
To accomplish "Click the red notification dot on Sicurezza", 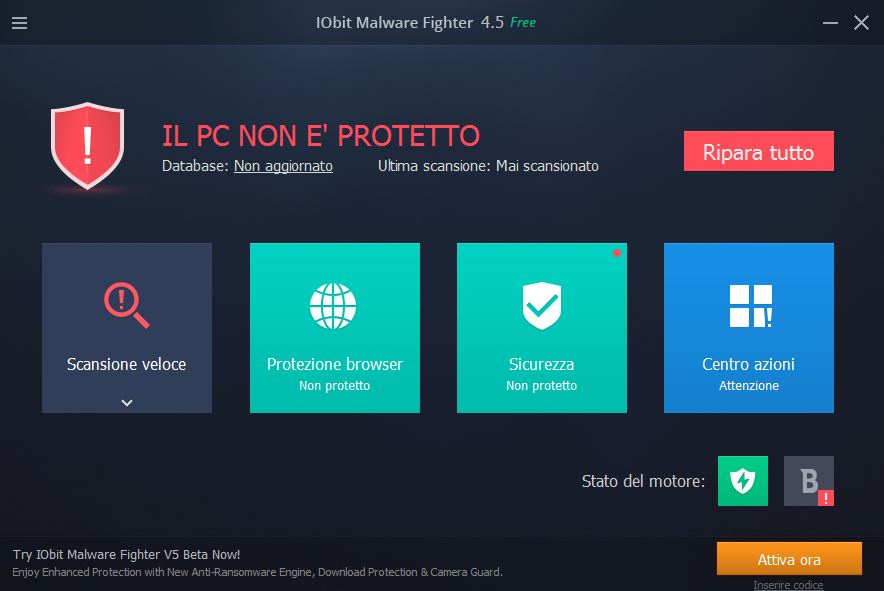I will tap(617, 253).
